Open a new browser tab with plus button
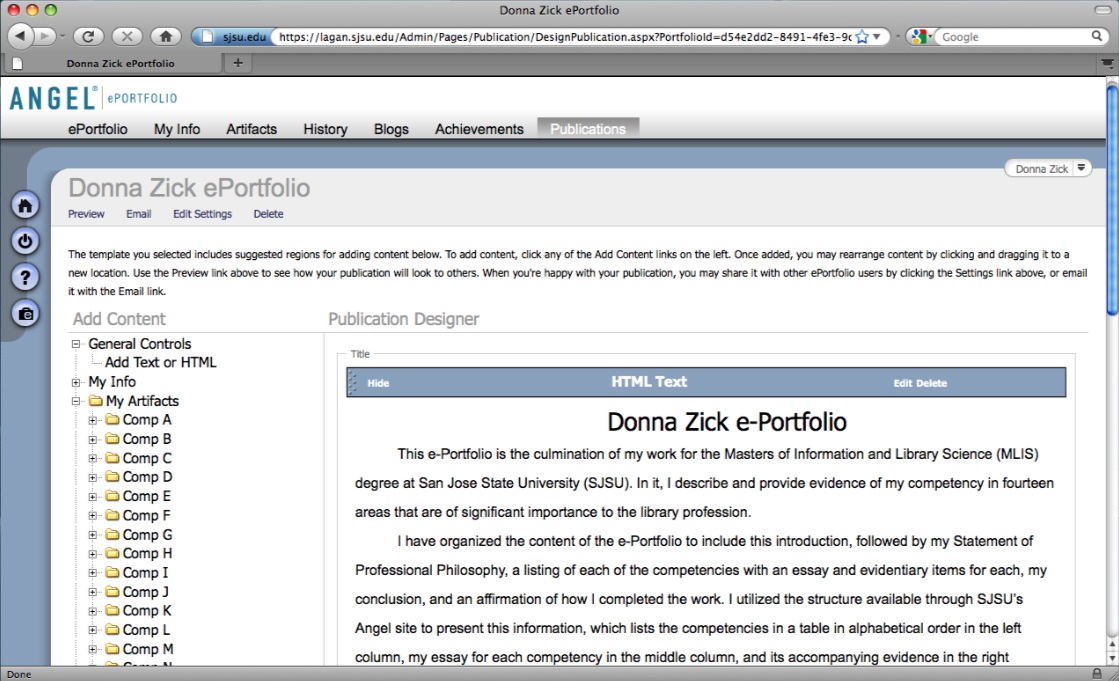 pyautogui.click(x=238, y=63)
